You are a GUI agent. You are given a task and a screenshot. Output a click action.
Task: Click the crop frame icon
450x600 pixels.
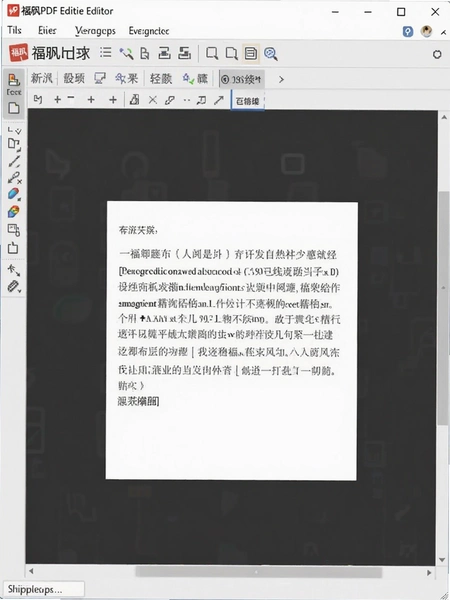tap(202, 100)
